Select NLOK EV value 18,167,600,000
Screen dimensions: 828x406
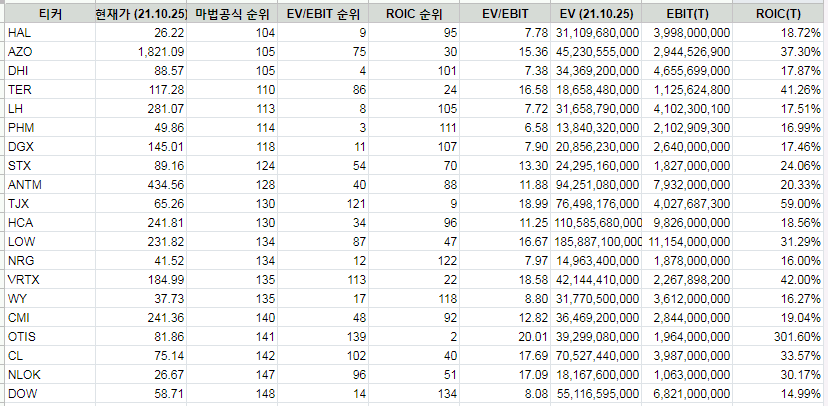click(x=596, y=375)
